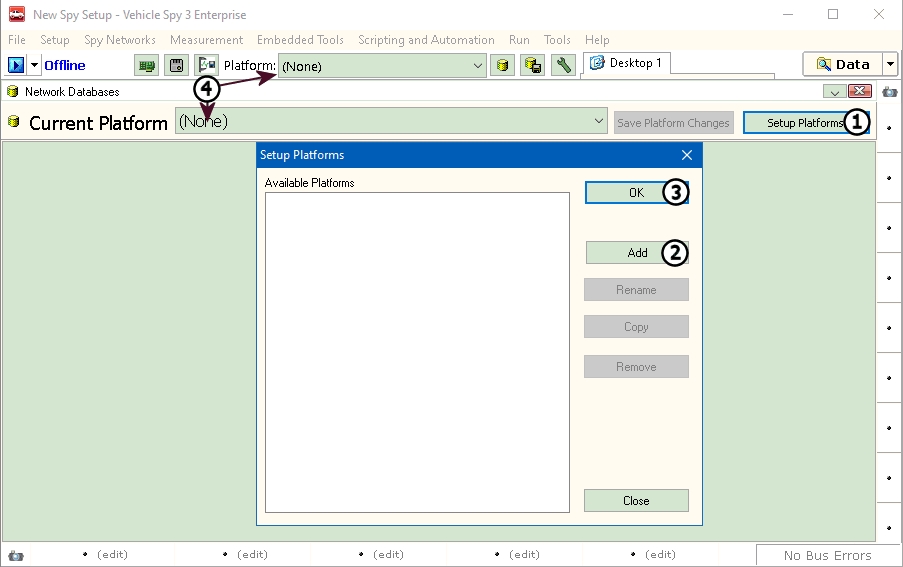Open the dropdown arrow beside the play button
903x567 pixels.
click(x=35, y=65)
